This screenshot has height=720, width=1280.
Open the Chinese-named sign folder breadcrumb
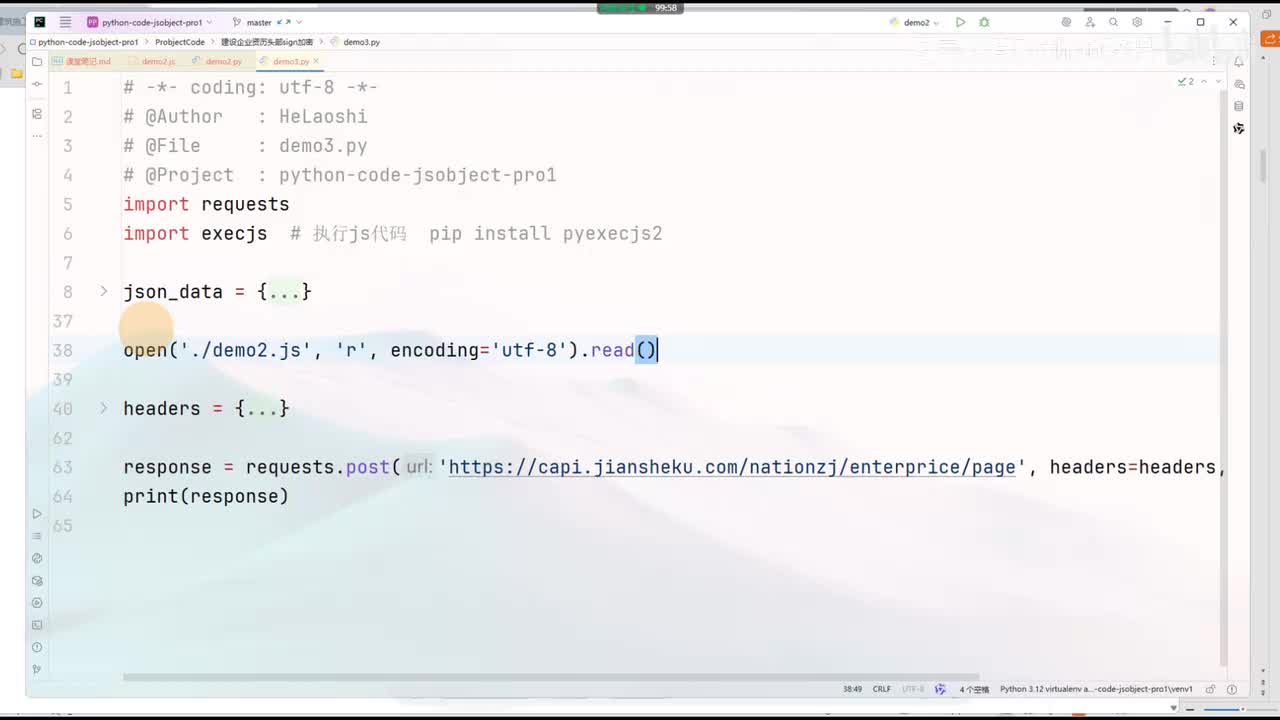pos(267,42)
